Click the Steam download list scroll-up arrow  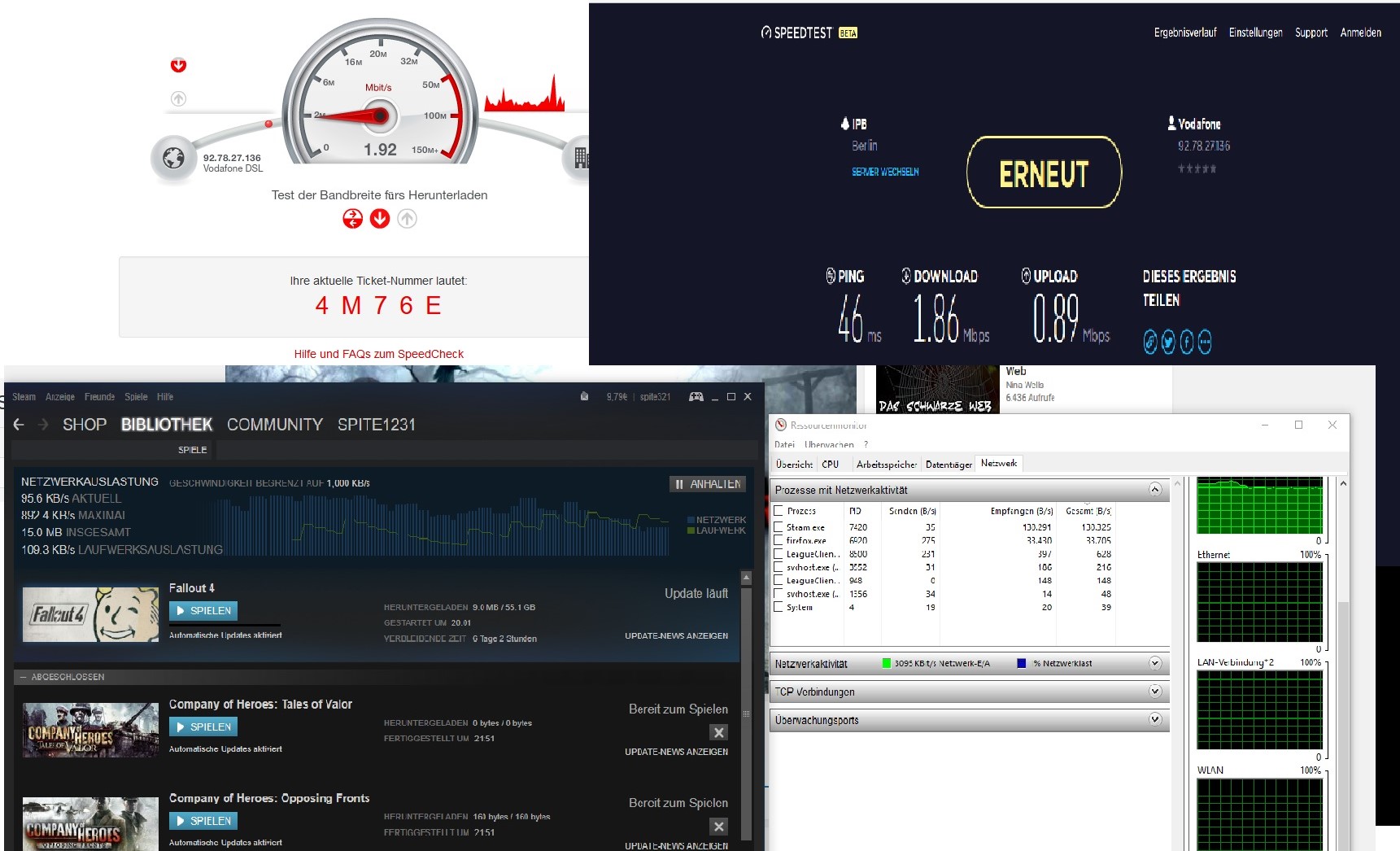[x=746, y=578]
